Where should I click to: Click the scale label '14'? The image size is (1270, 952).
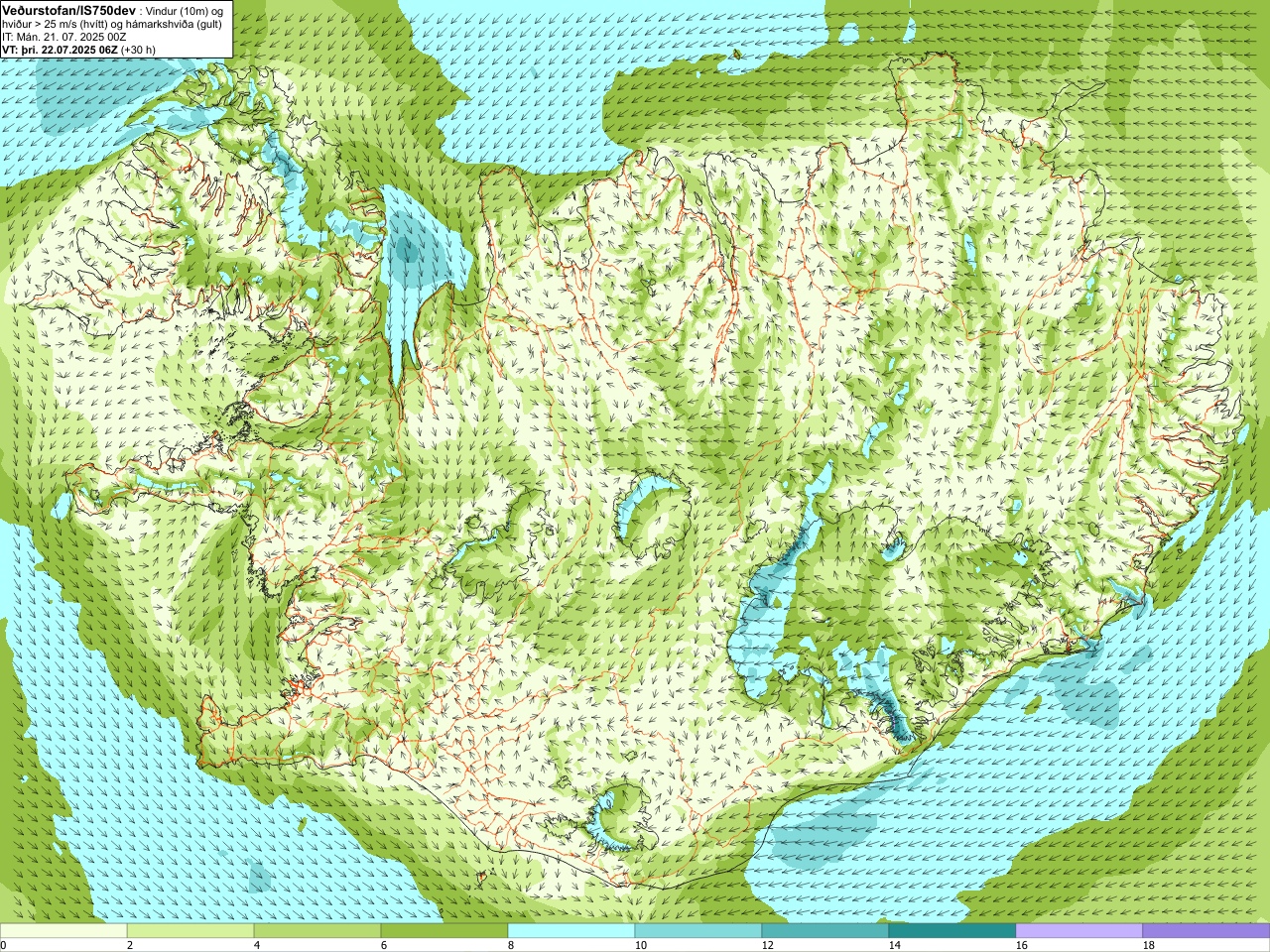894,945
